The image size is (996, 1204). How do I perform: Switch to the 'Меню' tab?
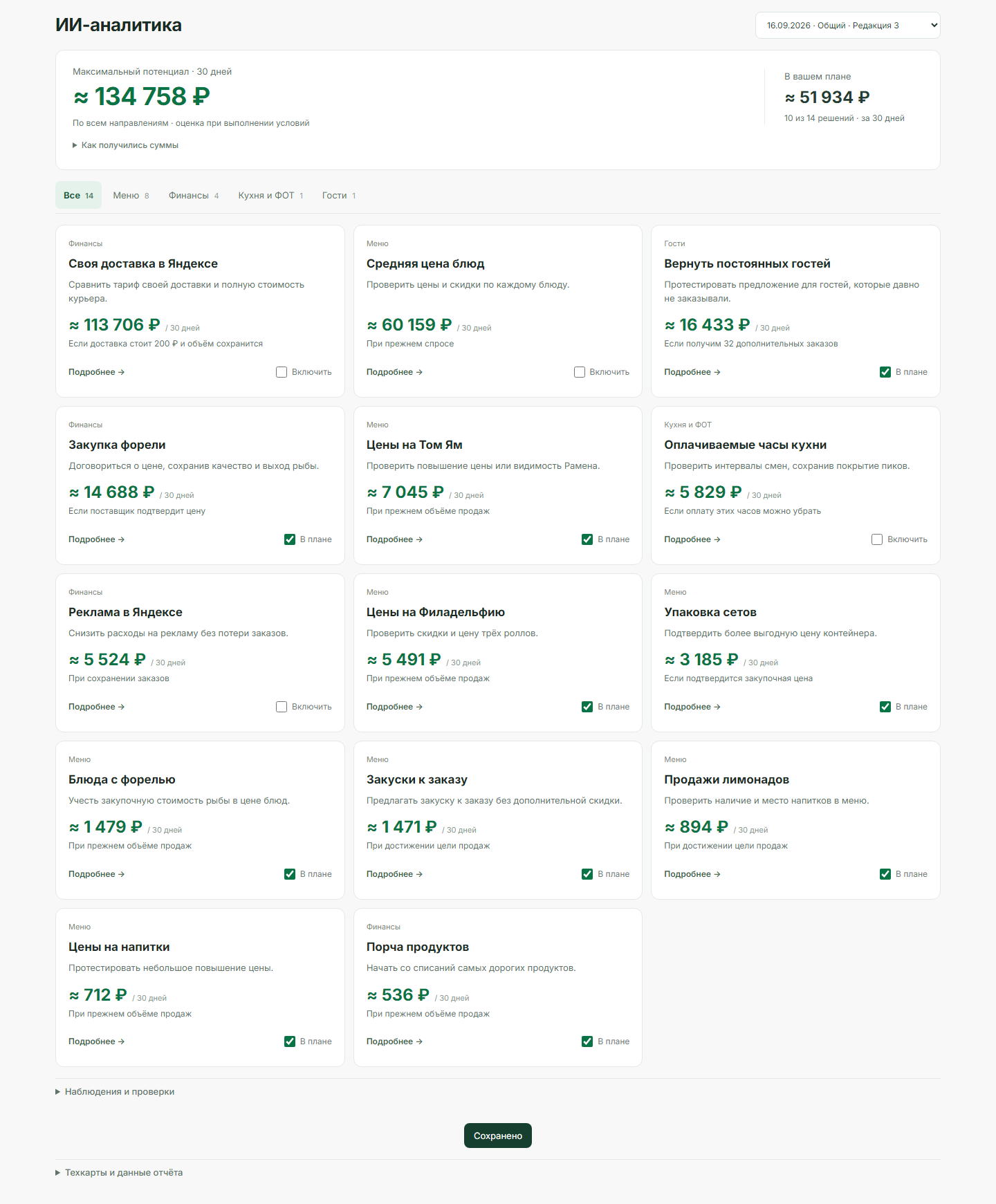pyautogui.click(x=131, y=196)
